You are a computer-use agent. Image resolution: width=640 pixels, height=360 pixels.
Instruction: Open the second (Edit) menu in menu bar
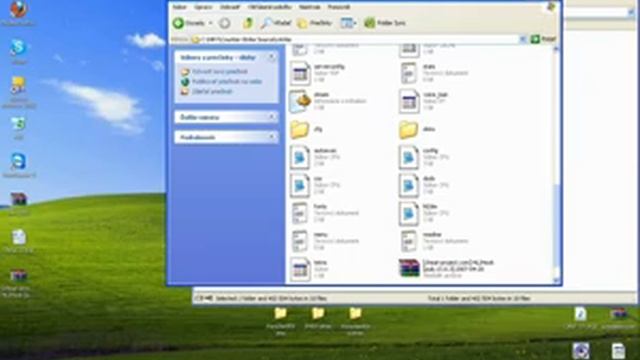point(203,7)
